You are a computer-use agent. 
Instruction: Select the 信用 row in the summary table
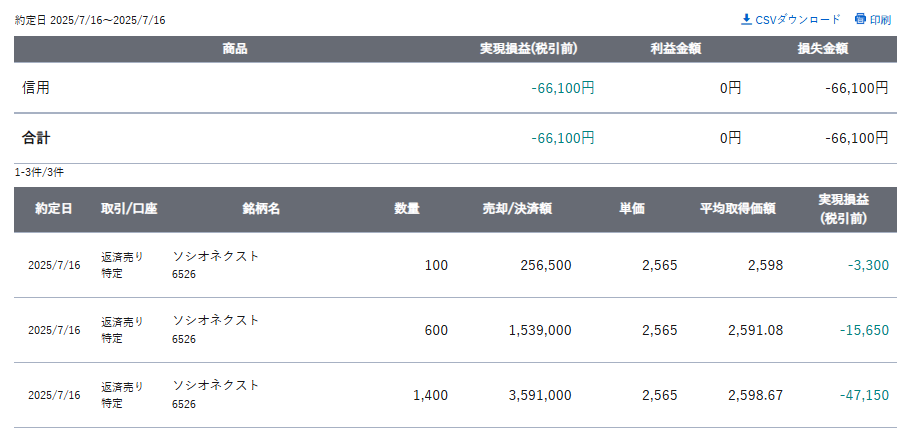tap(455, 88)
